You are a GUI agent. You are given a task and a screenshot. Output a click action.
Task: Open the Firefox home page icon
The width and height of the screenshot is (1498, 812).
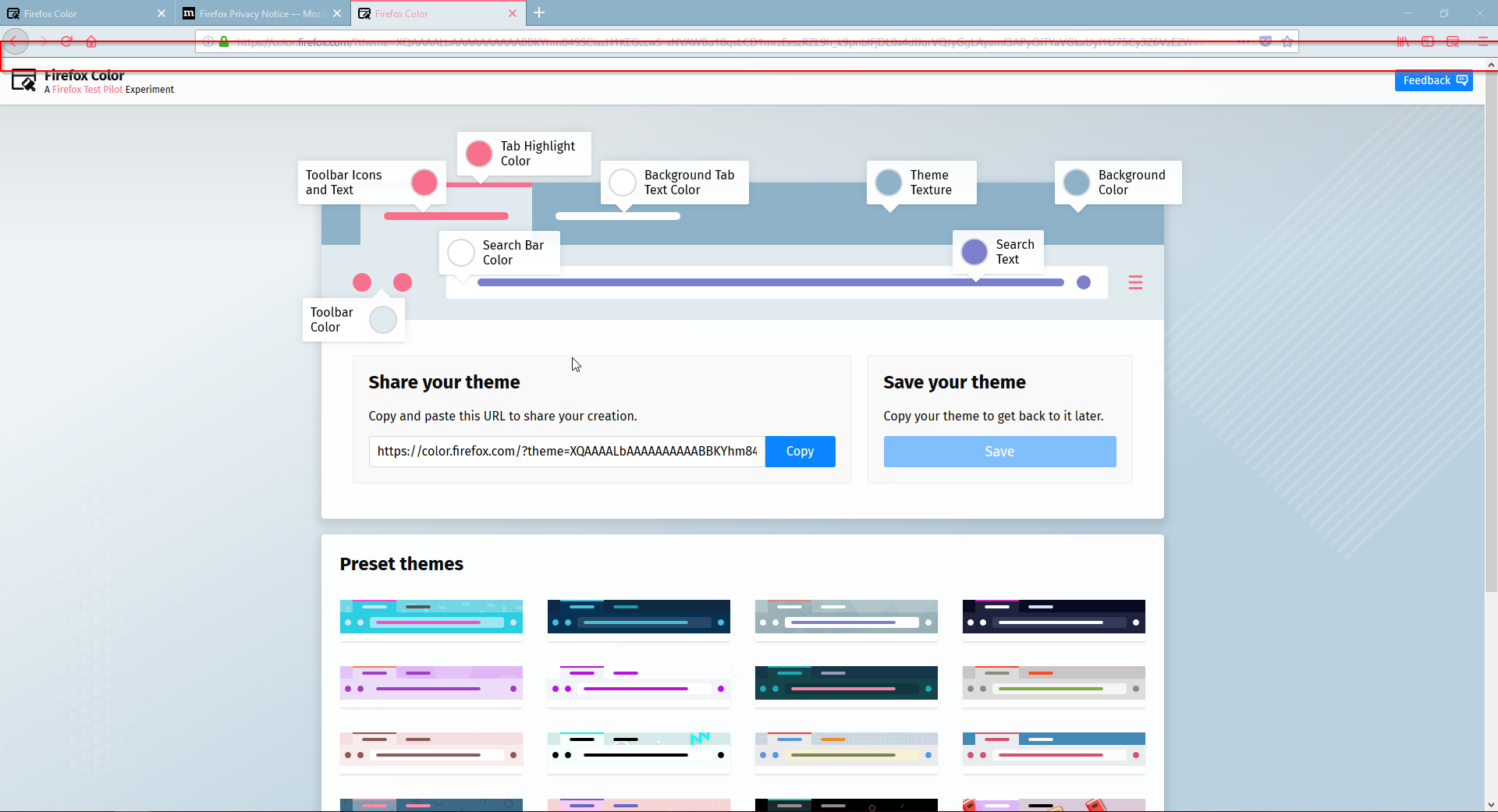[x=91, y=41]
